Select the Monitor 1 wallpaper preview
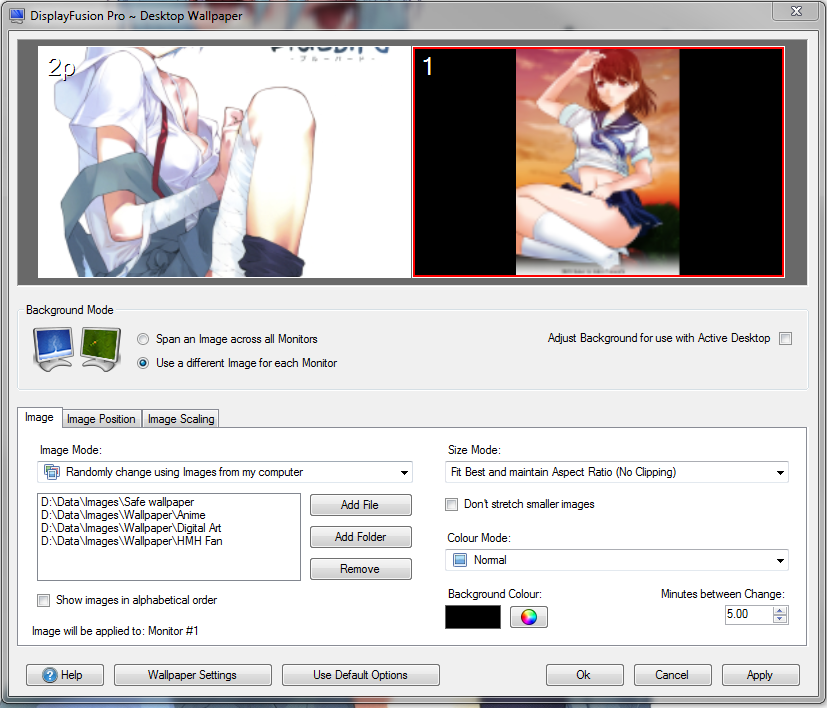 coord(598,162)
